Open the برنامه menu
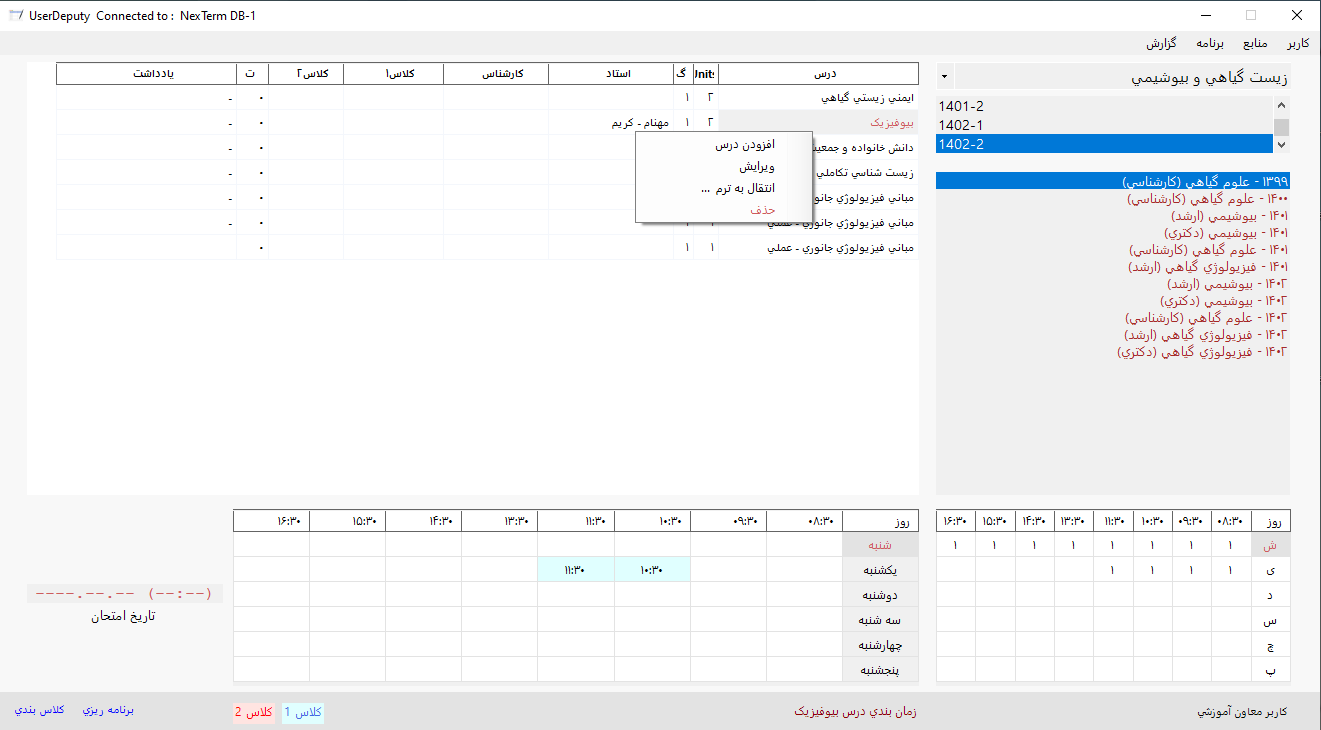The image size is (1321, 730). pos(1210,44)
